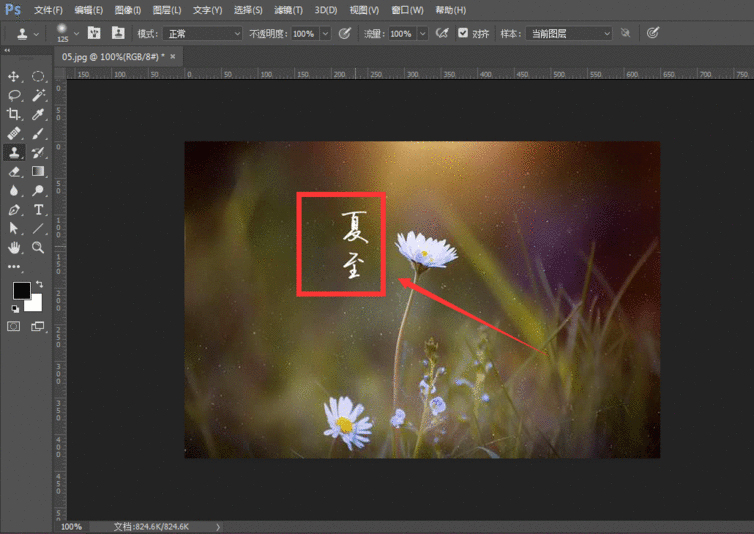
Task: Toggle the 对齐 aligned checkbox
Action: 462,33
